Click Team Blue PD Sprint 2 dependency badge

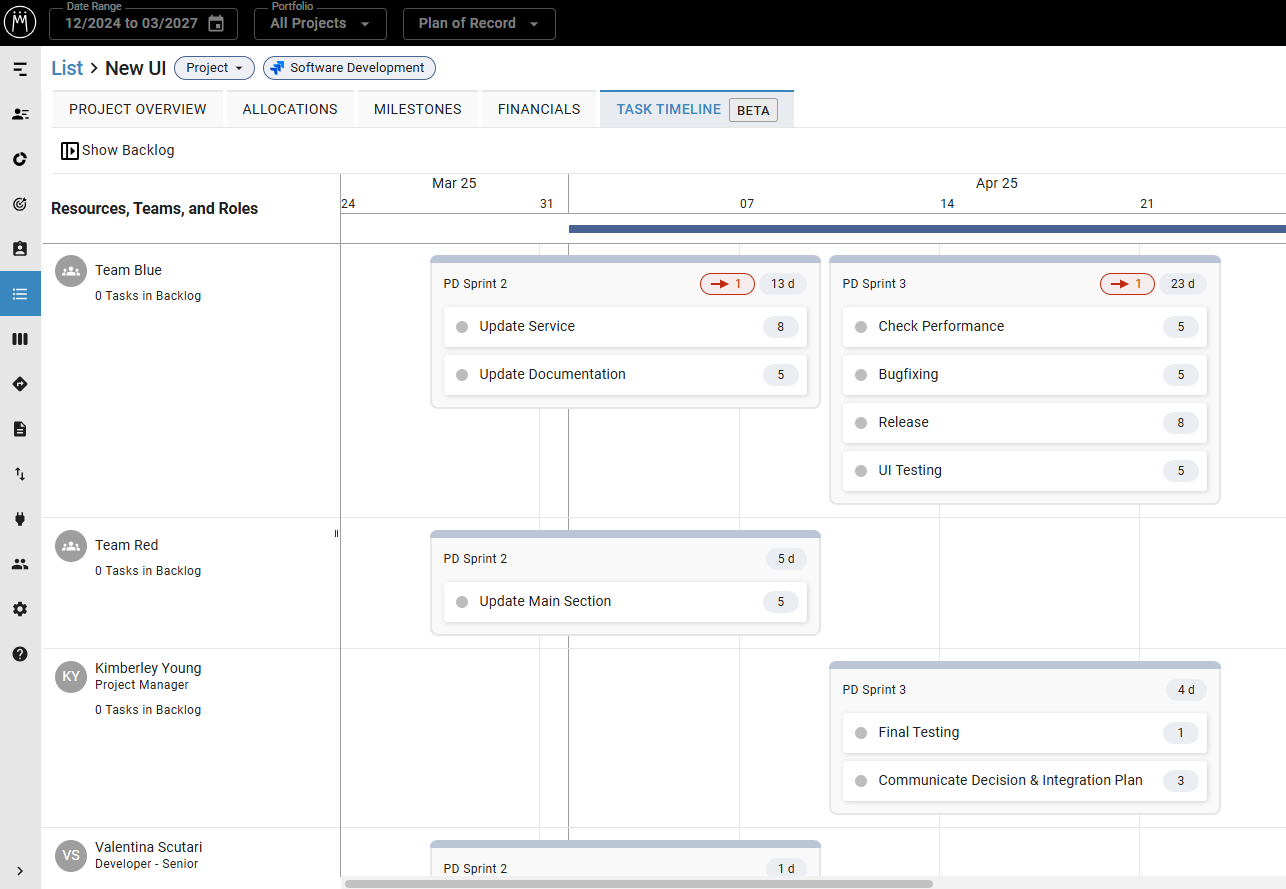click(727, 284)
